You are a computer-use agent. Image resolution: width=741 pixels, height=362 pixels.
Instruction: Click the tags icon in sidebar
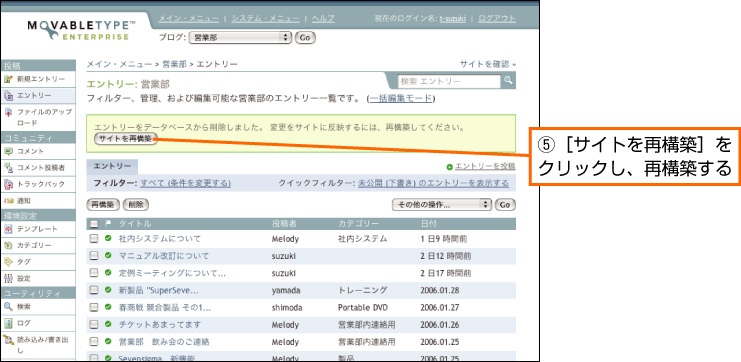pyautogui.click(x=8, y=261)
